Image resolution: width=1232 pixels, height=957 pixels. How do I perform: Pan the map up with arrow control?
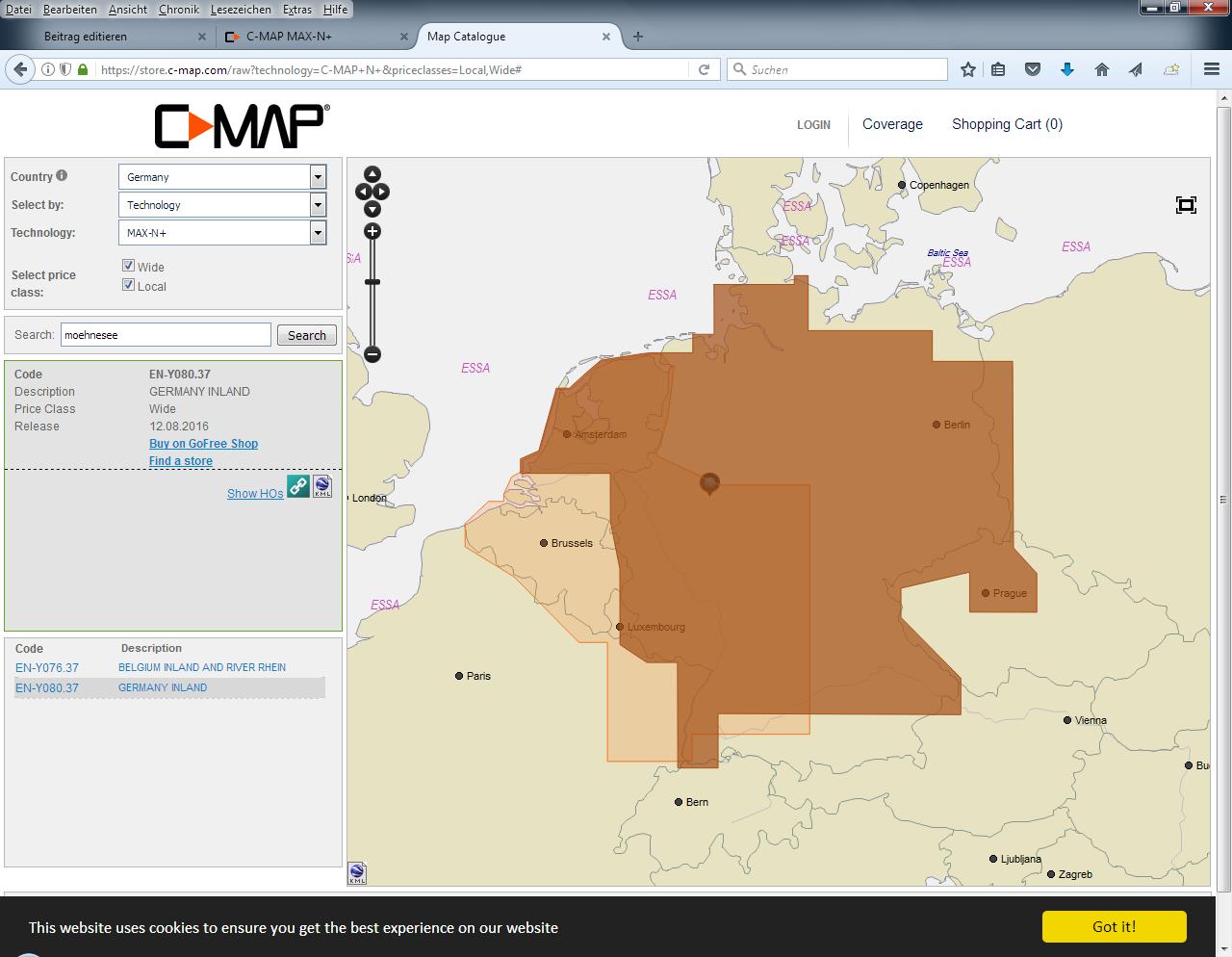pyautogui.click(x=372, y=175)
